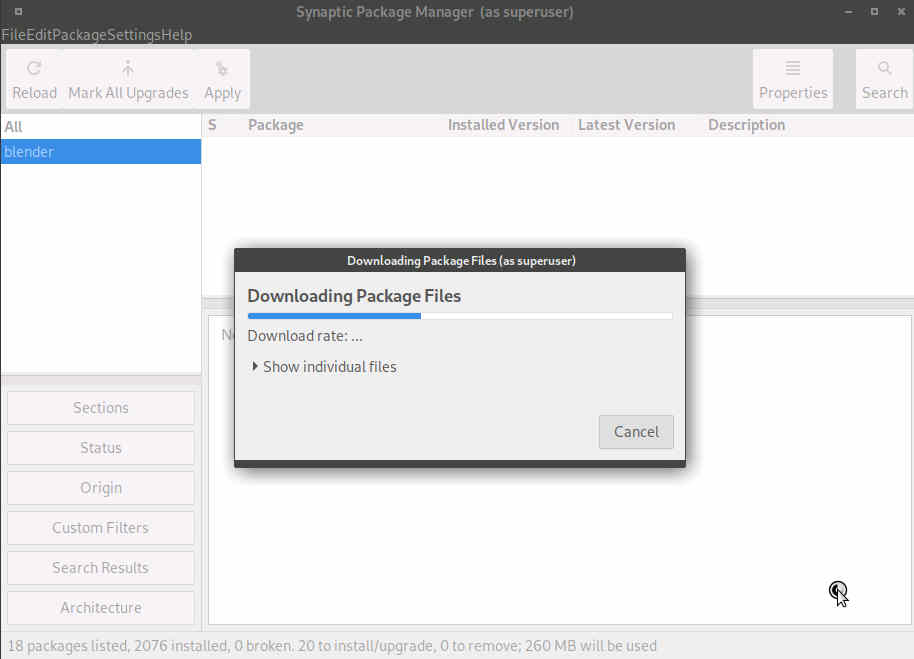
Task: Sort by the Description column header
Action: (747, 125)
